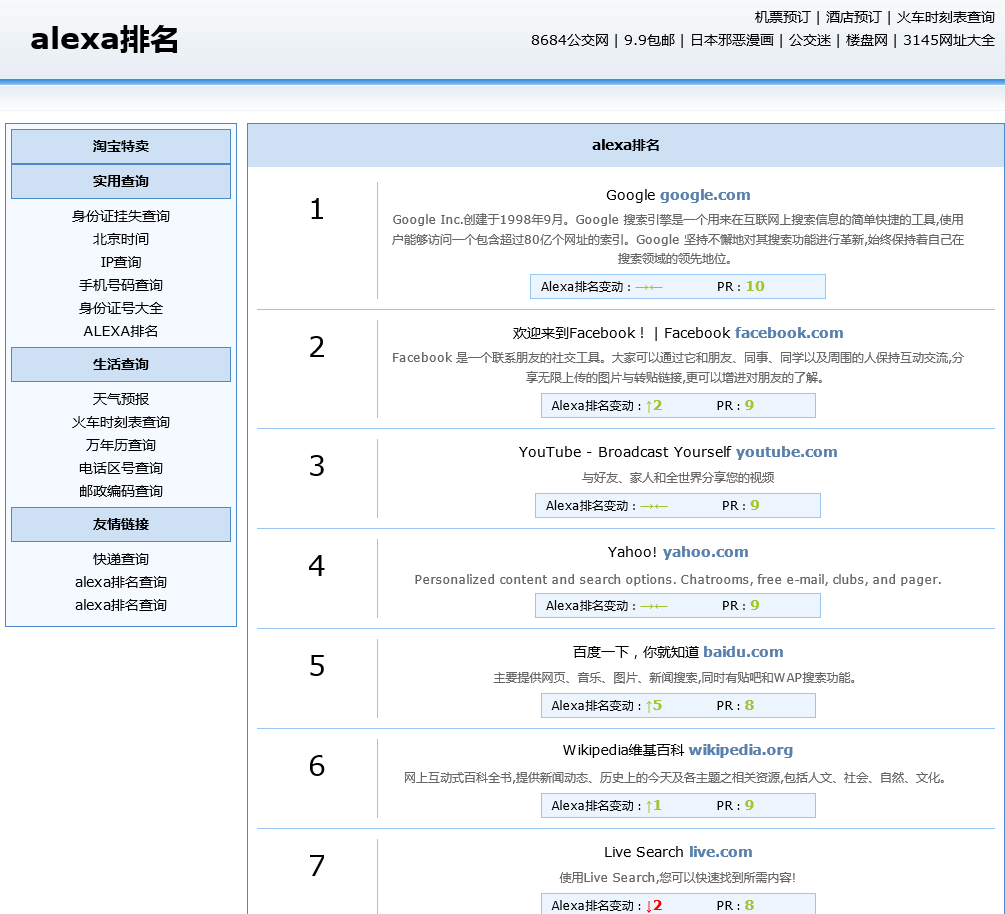
Task: Visit the 8684公交网 link
Action: pyautogui.click(x=569, y=40)
